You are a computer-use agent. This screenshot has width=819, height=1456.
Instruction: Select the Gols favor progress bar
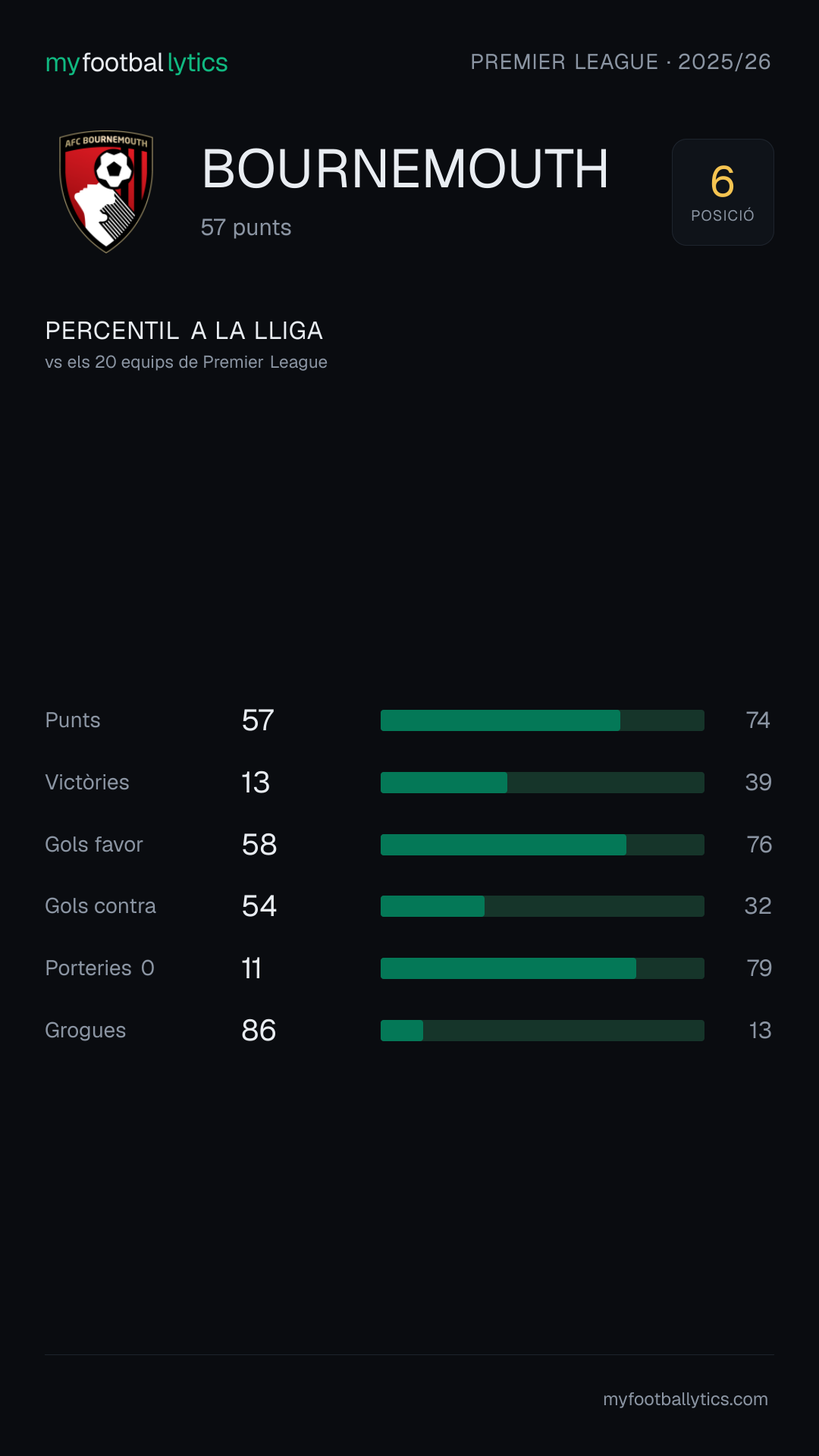pos(542,845)
